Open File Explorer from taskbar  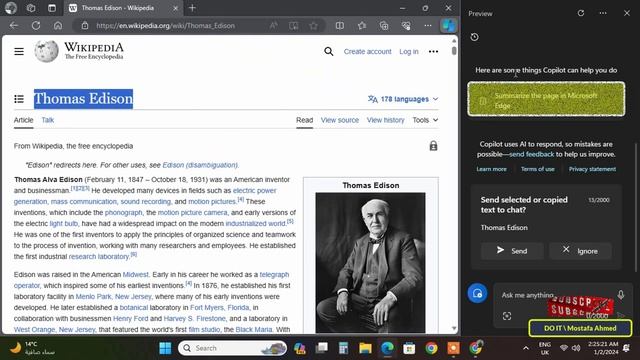pyautogui.click(x=365, y=348)
